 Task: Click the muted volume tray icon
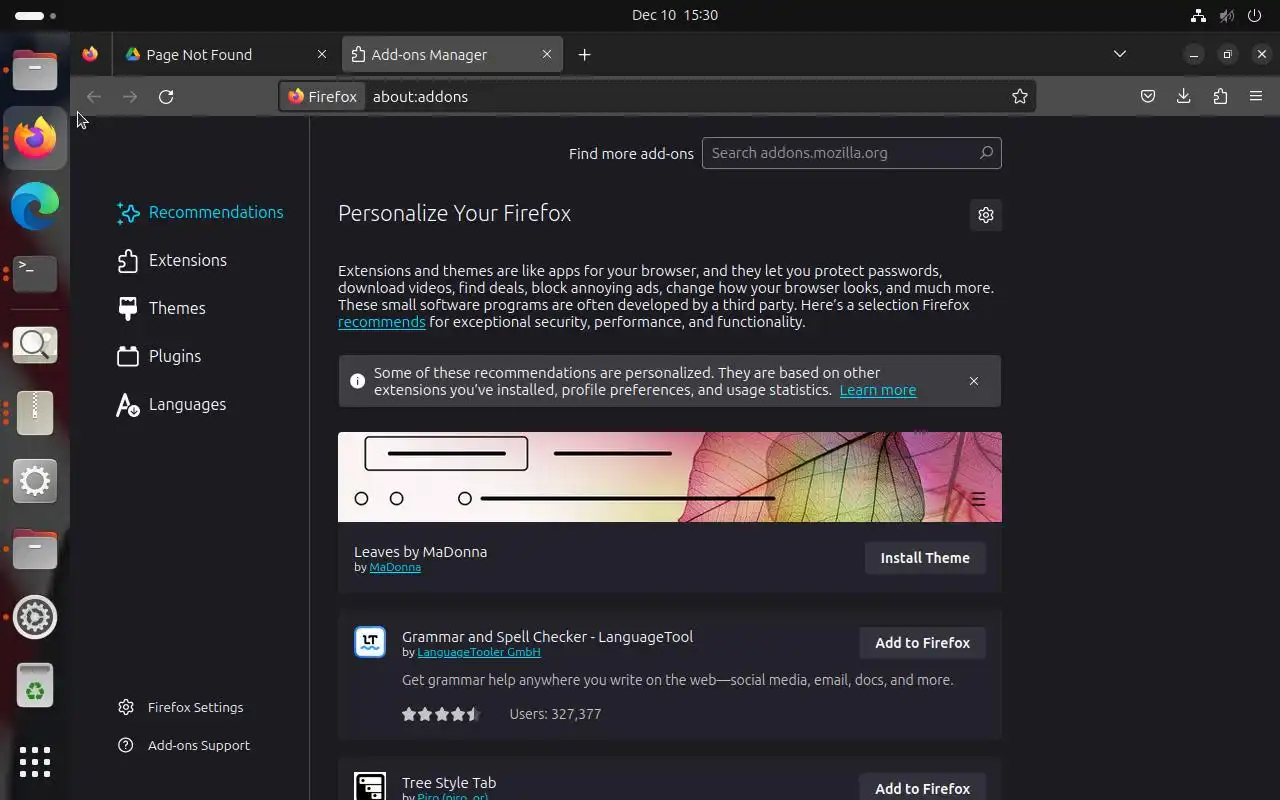pos(1227,15)
